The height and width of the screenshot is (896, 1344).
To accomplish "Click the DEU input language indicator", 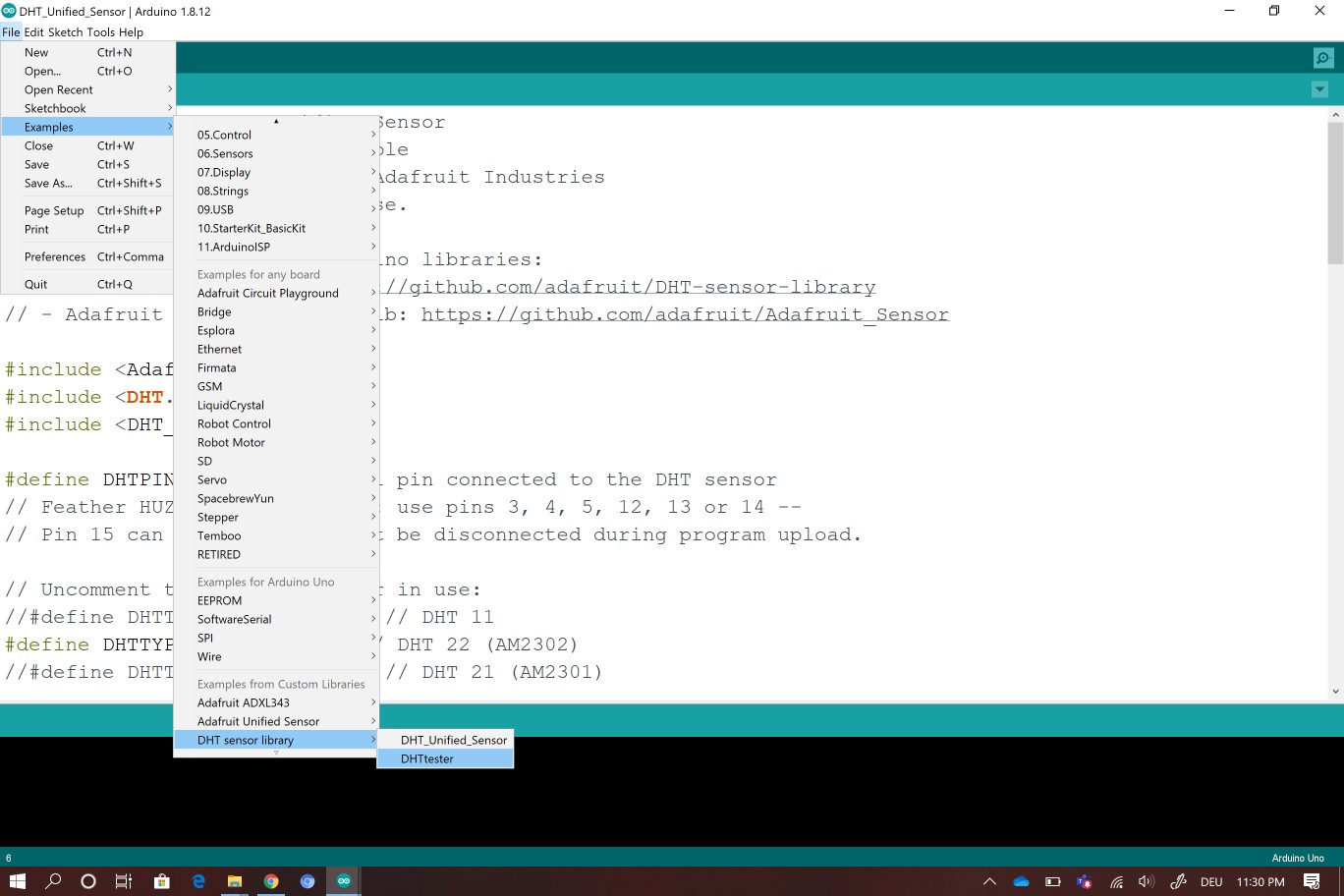I will (x=1211, y=882).
